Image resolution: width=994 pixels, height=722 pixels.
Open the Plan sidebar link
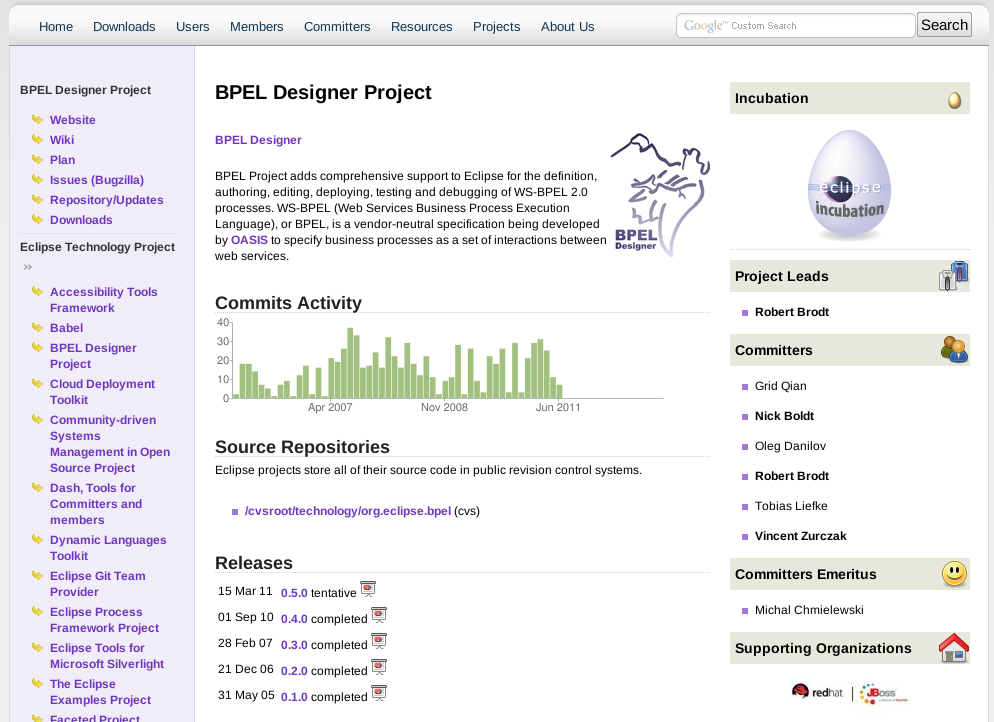(63, 160)
